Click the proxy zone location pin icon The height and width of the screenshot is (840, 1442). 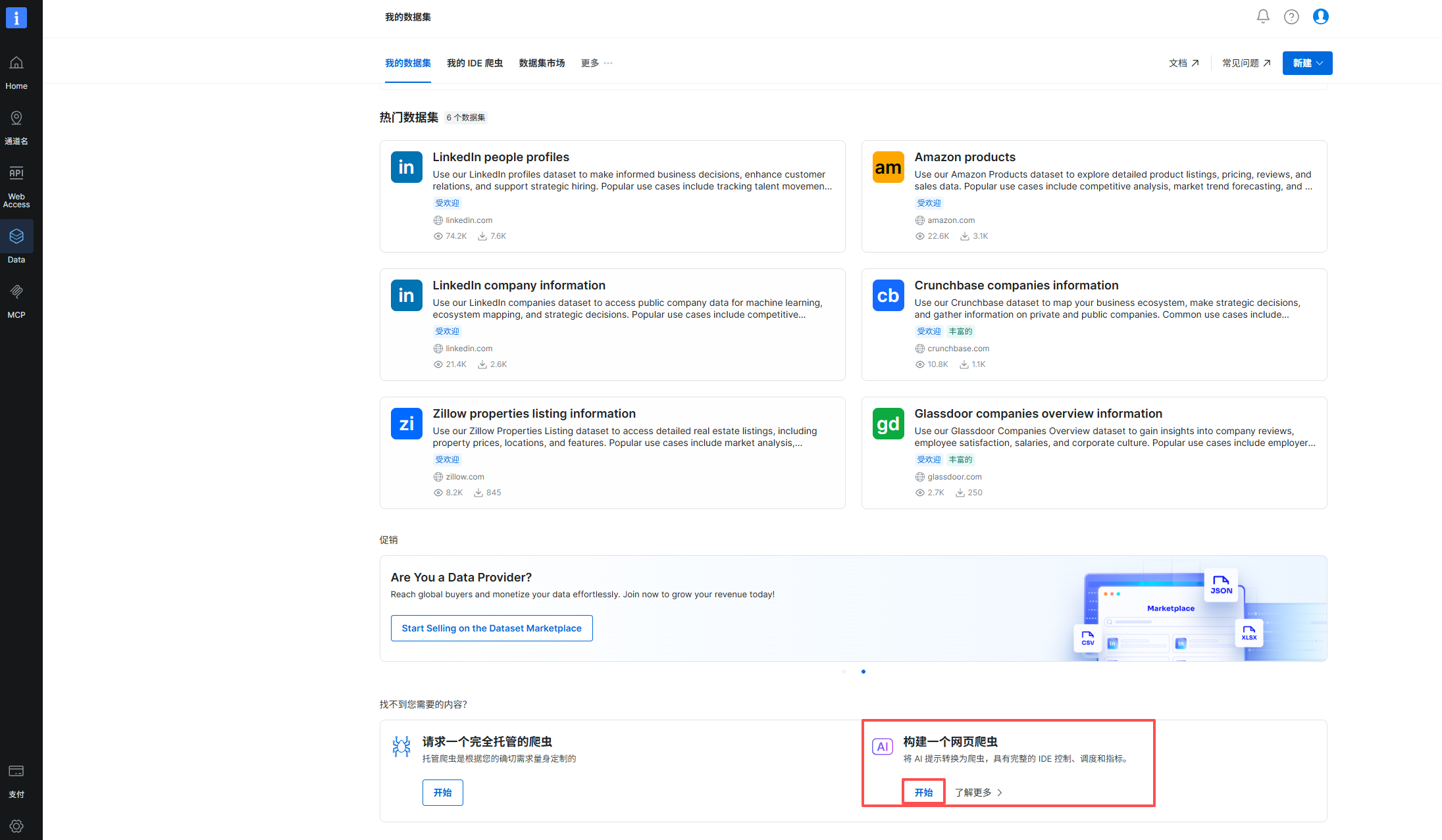tap(16, 118)
